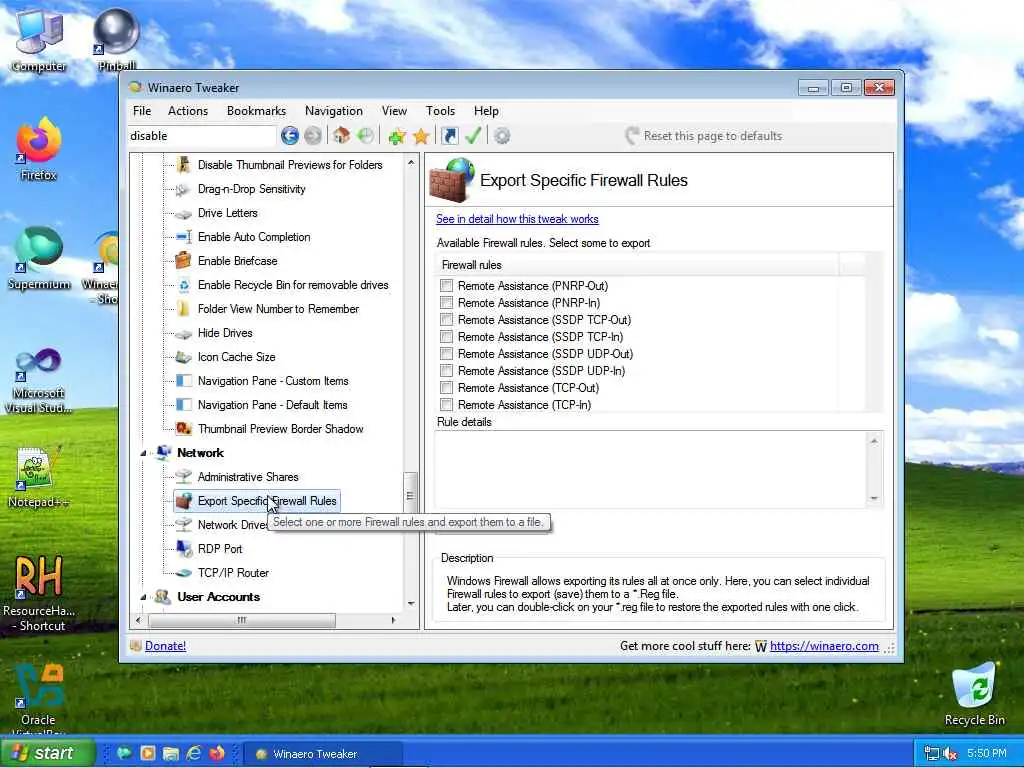Click the Firewall rules column header
The image size is (1024, 768).
click(638, 264)
